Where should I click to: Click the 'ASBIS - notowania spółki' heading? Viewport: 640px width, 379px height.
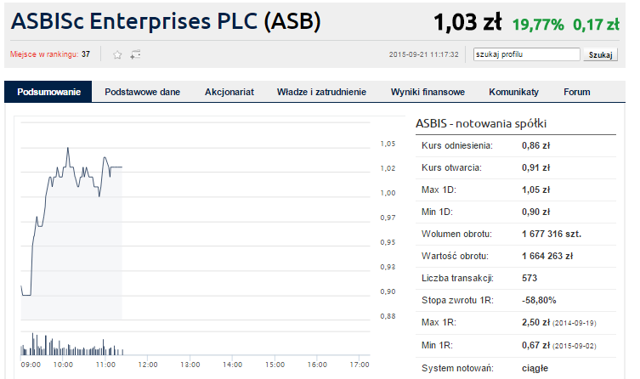(481, 123)
